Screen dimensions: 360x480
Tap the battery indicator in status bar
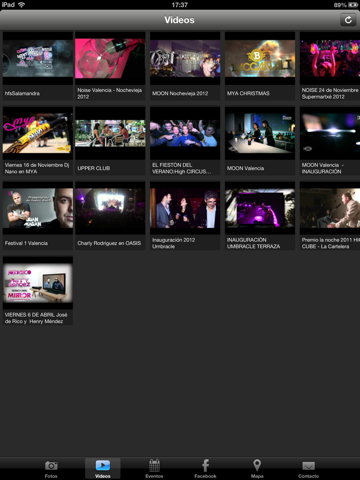click(x=353, y=5)
